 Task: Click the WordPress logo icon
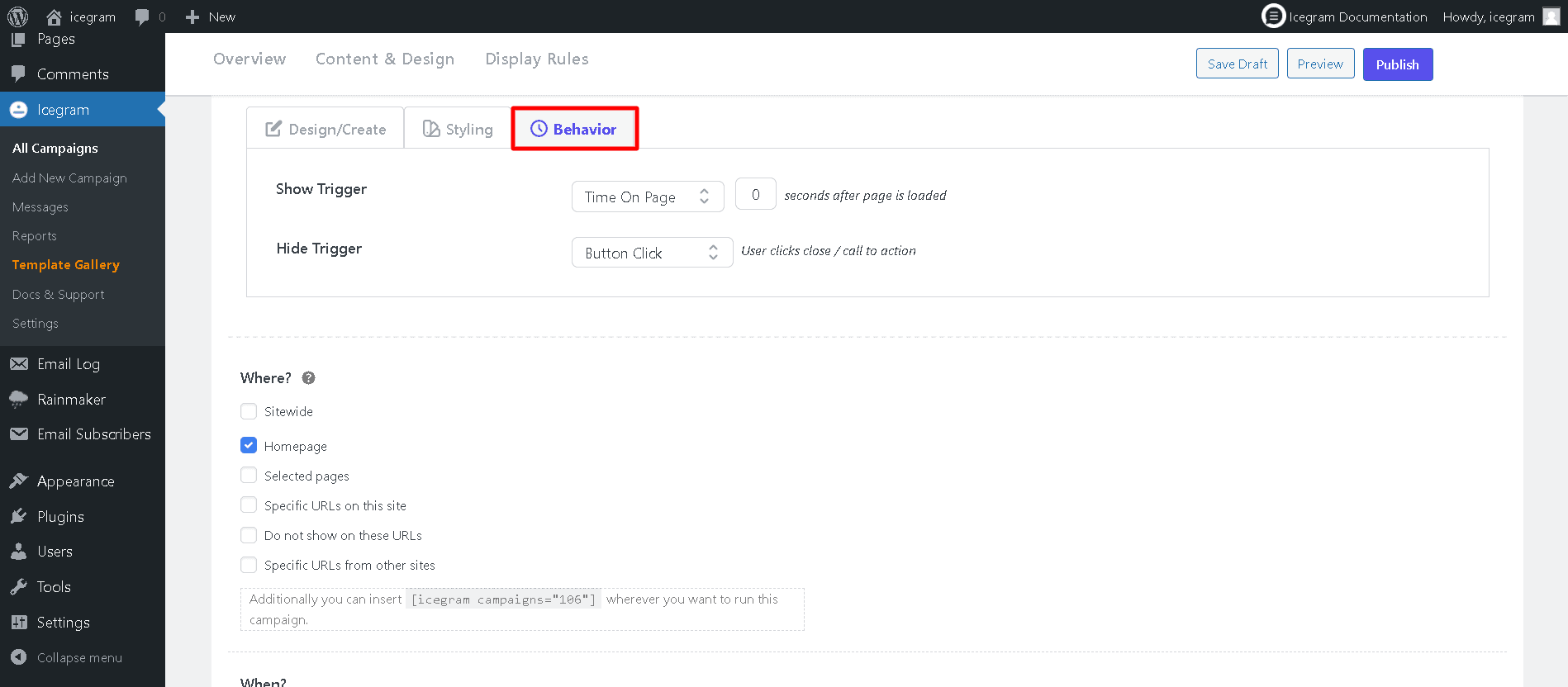point(17,17)
